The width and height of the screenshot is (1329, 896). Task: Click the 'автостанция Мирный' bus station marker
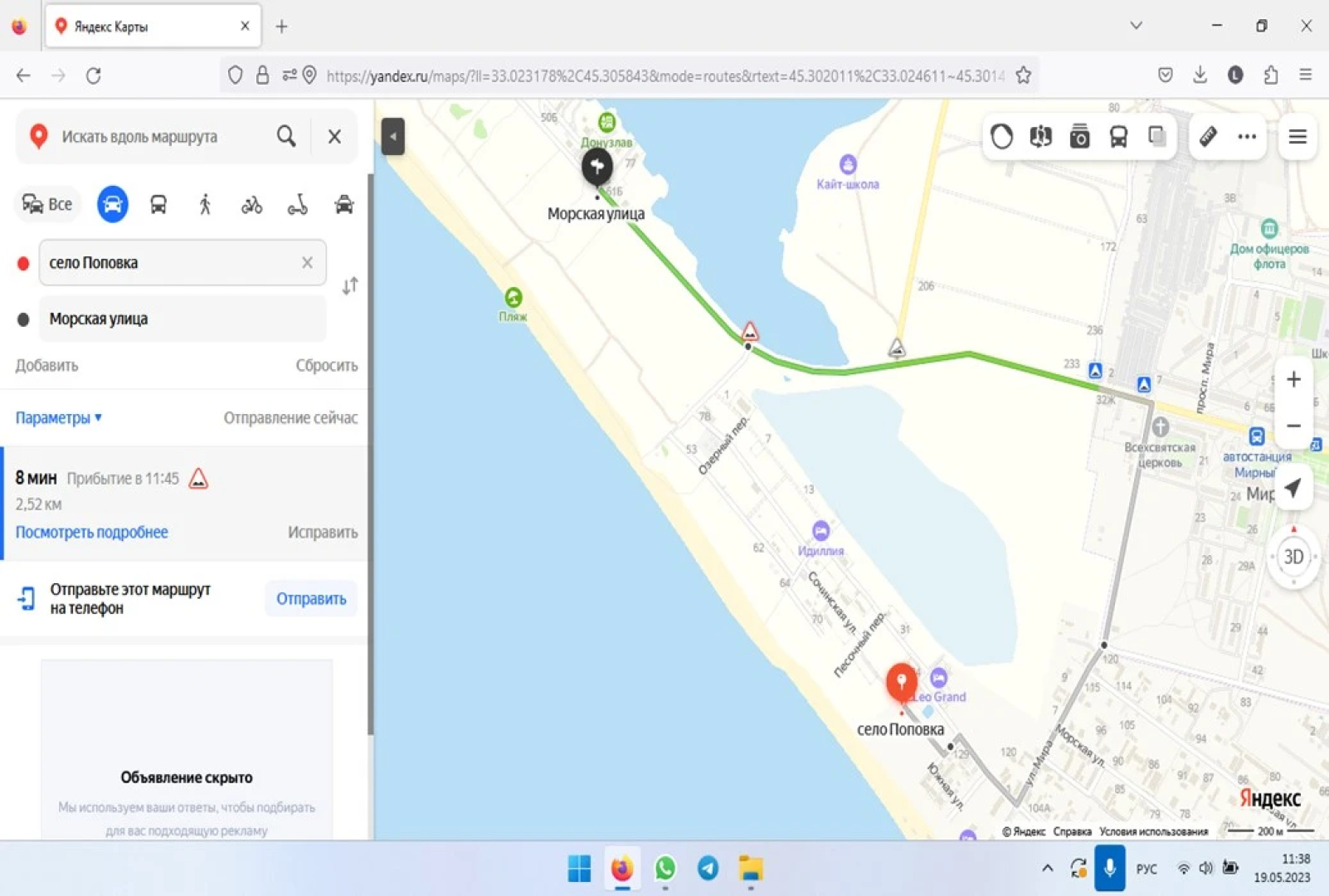[x=1256, y=436]
